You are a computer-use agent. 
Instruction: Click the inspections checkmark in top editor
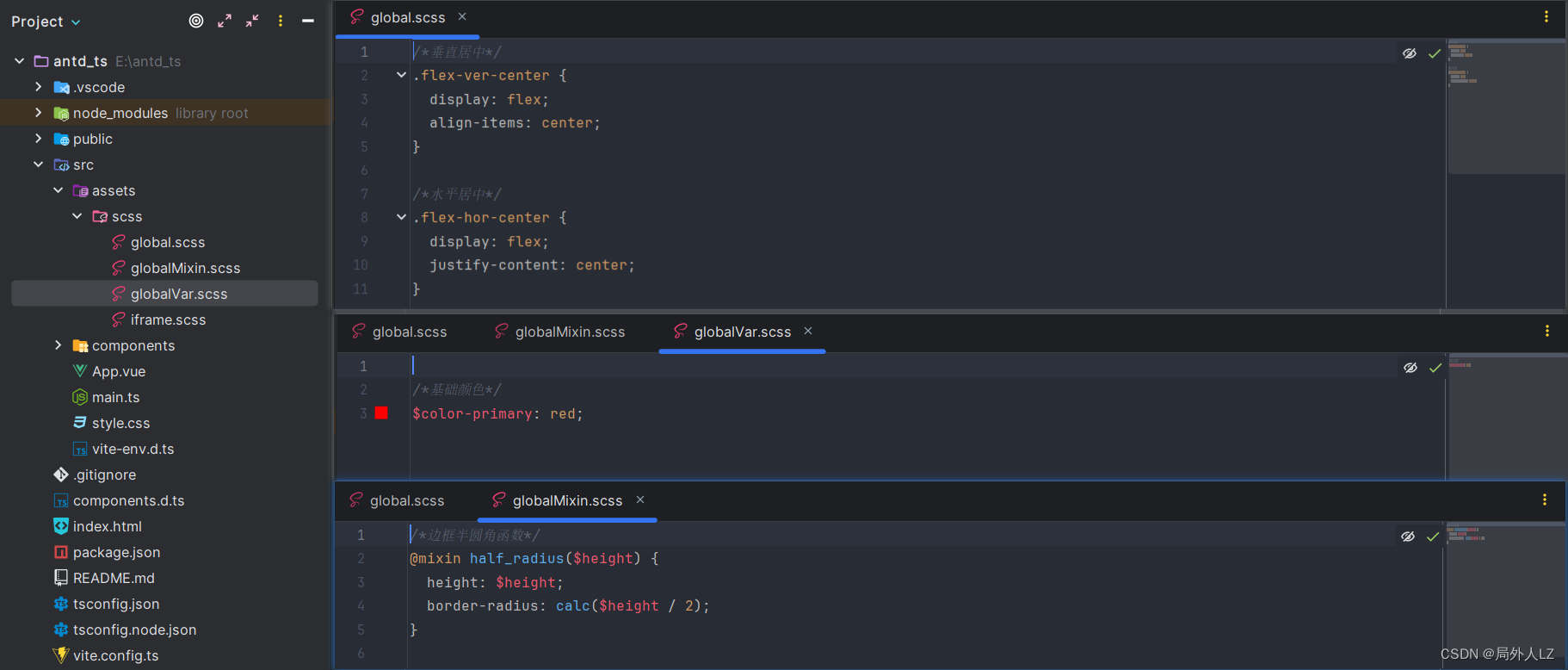coord(1435,53)
